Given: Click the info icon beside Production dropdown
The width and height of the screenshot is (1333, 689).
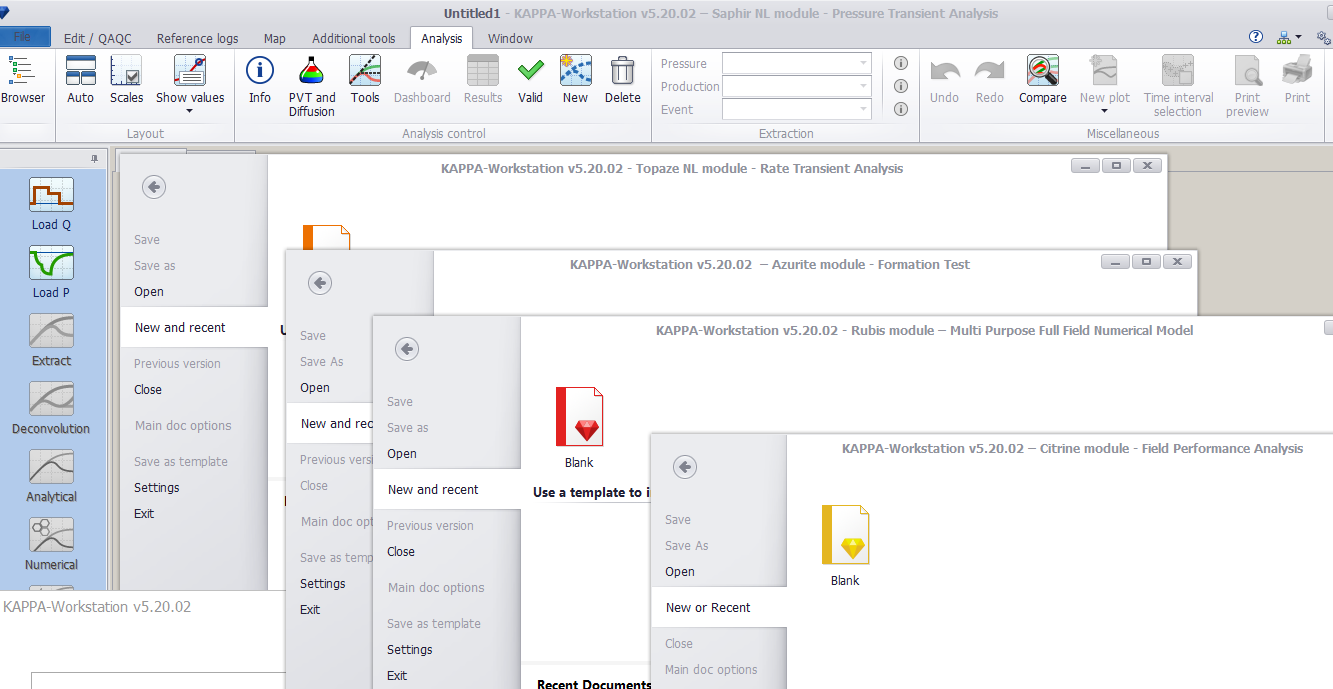Looking at the screenshot, I should point(900,86).
